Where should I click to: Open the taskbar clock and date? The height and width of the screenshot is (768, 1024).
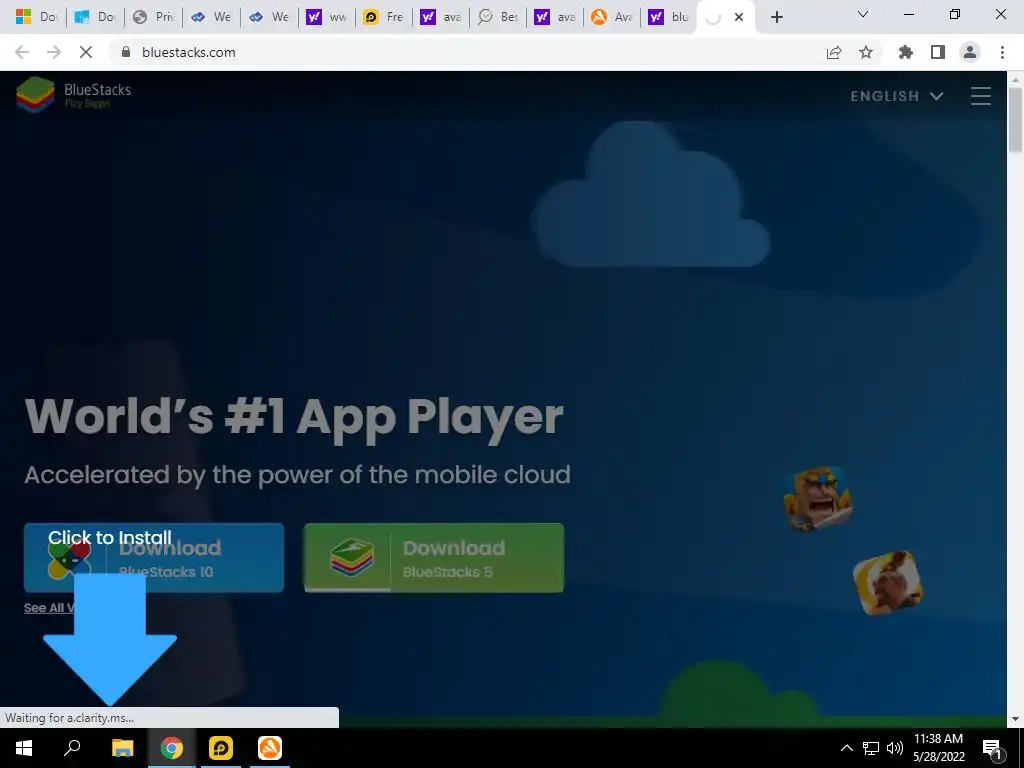(x=938, y=748)
